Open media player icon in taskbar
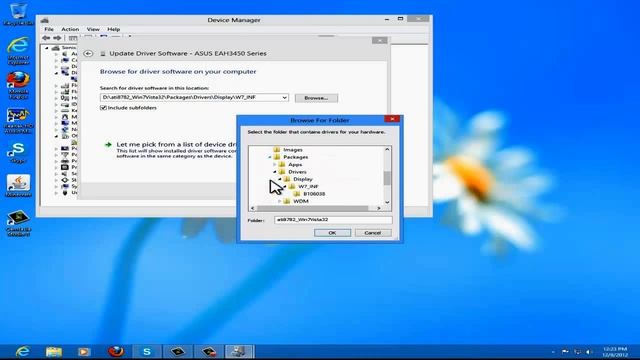640x360 pixels. (x=84, y=351)
